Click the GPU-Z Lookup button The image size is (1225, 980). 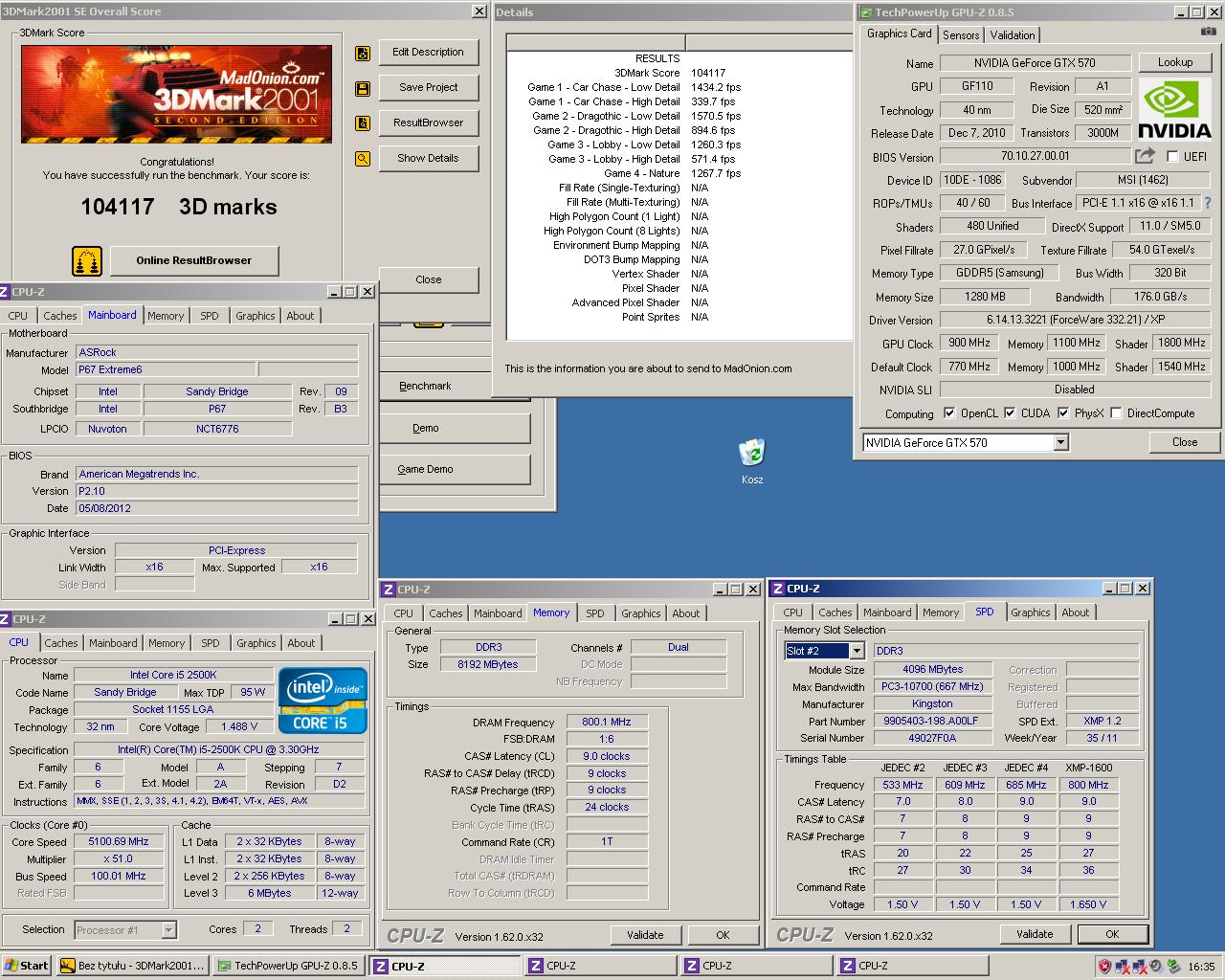coord(1175,62)
